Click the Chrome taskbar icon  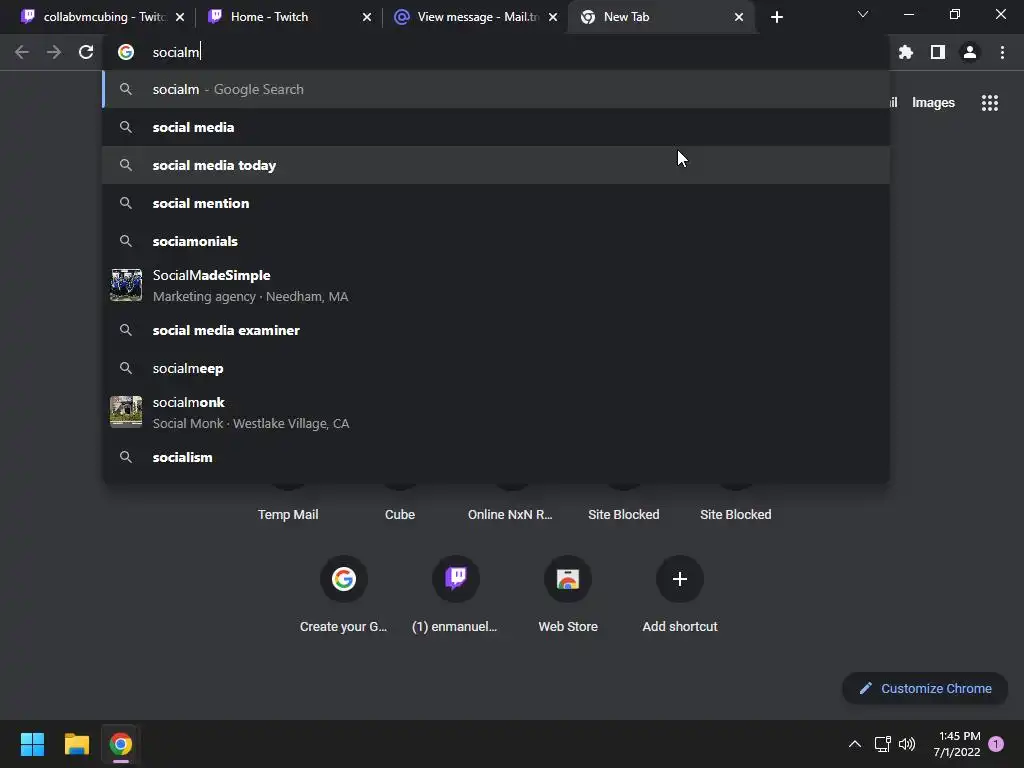click(x=121, y=744)
